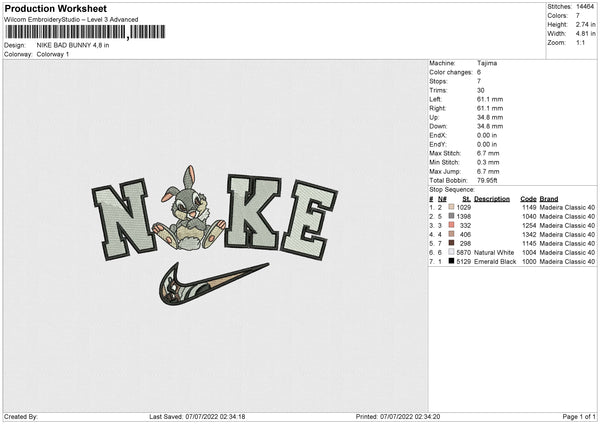Click the Stop Sequence heading
The image size is (600, 424).
click(452, 189)
